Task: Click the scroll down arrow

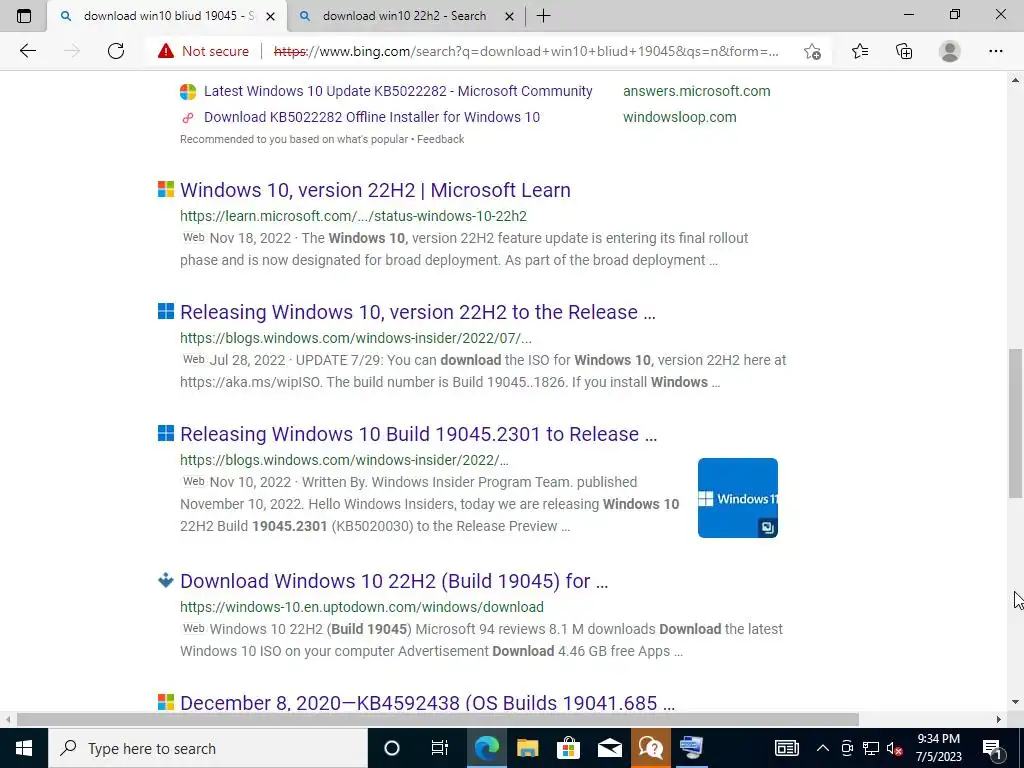Action: pos(1016,703)
